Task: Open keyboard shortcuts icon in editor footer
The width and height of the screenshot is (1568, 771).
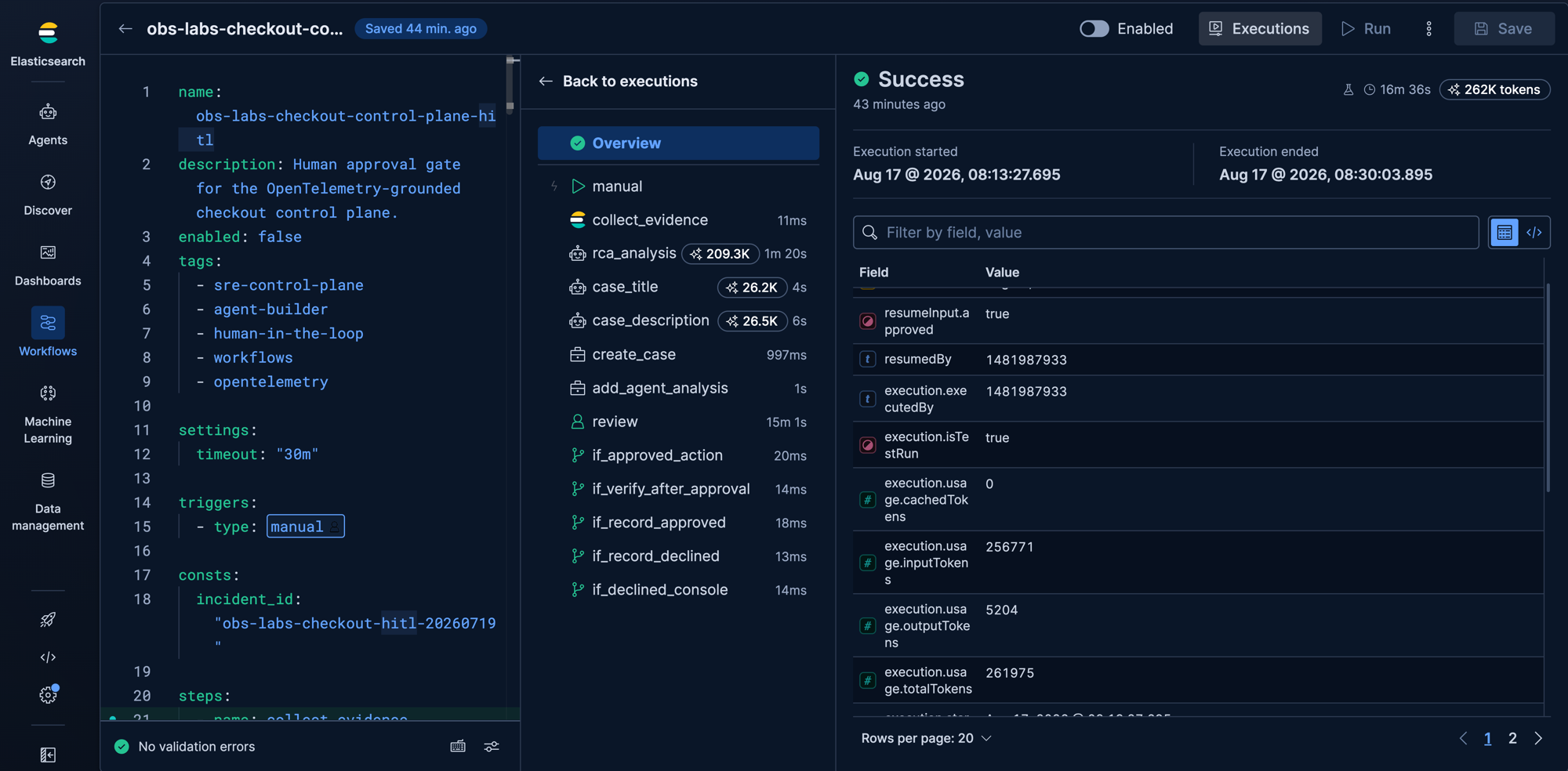Action: click(x=458, y=747)
